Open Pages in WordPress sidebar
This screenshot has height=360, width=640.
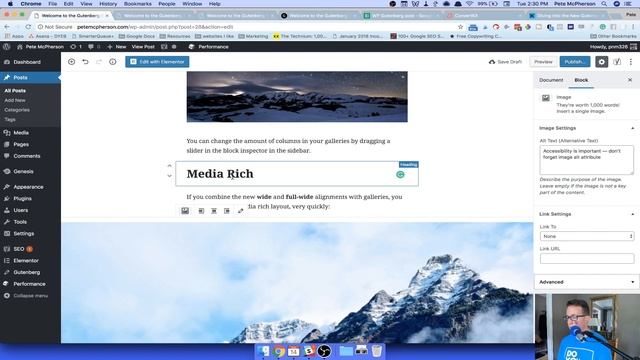pyautogui.click(x=21, y=144)
